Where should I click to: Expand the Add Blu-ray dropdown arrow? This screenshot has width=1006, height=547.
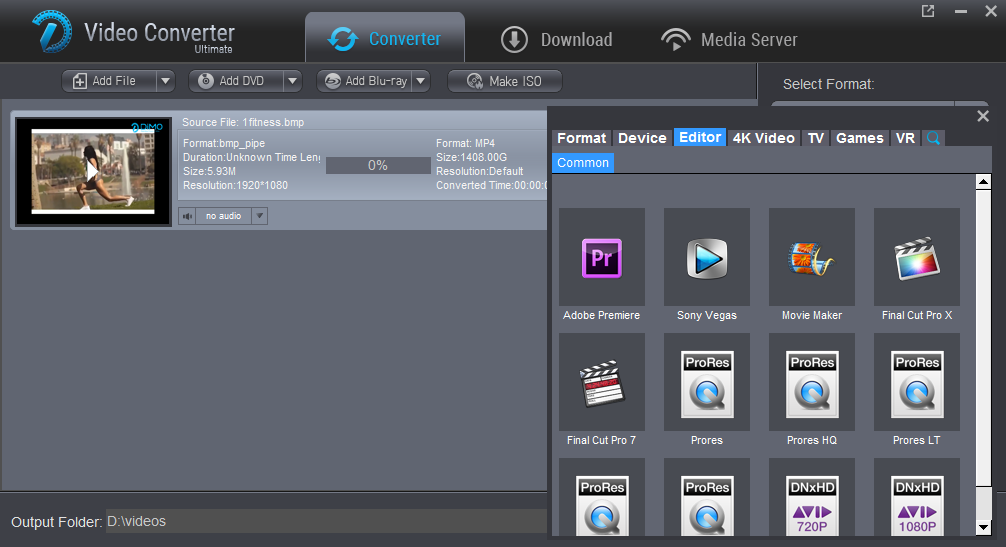click(x=421, y=81)
